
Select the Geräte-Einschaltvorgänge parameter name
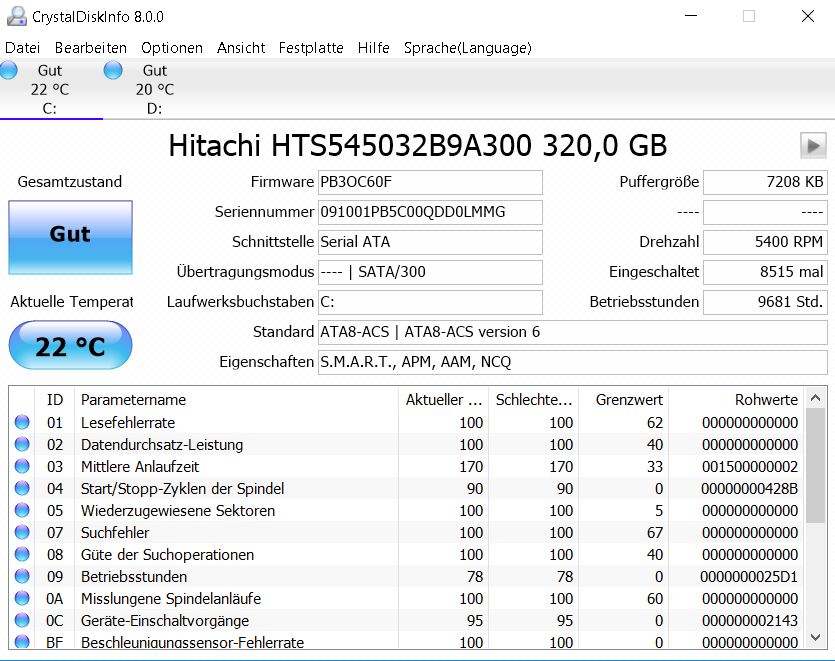pyautogui.click(x=165, y=621)
